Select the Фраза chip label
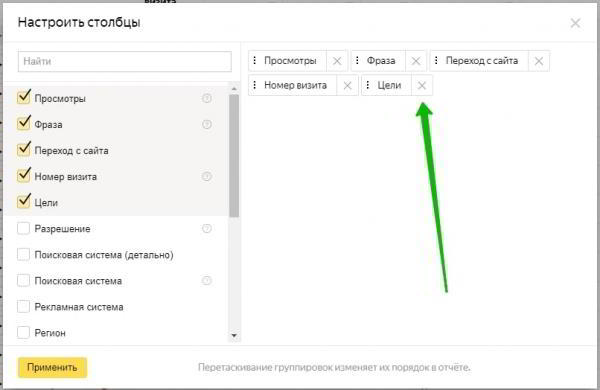Viewport: 600px width, 390px height. [381, 60]
